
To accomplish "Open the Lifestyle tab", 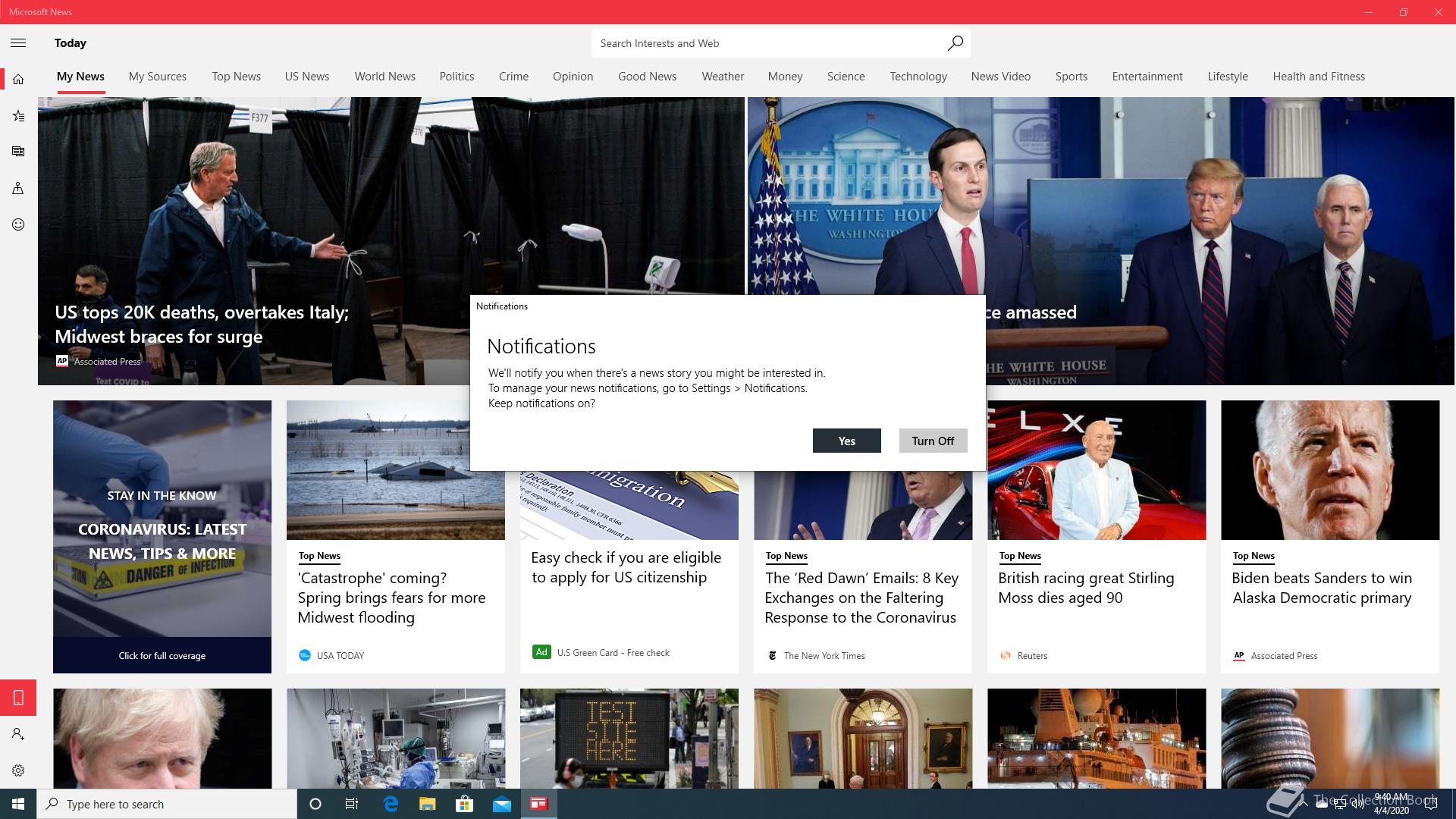I will pyautogui.click(x=1228, y=77).
